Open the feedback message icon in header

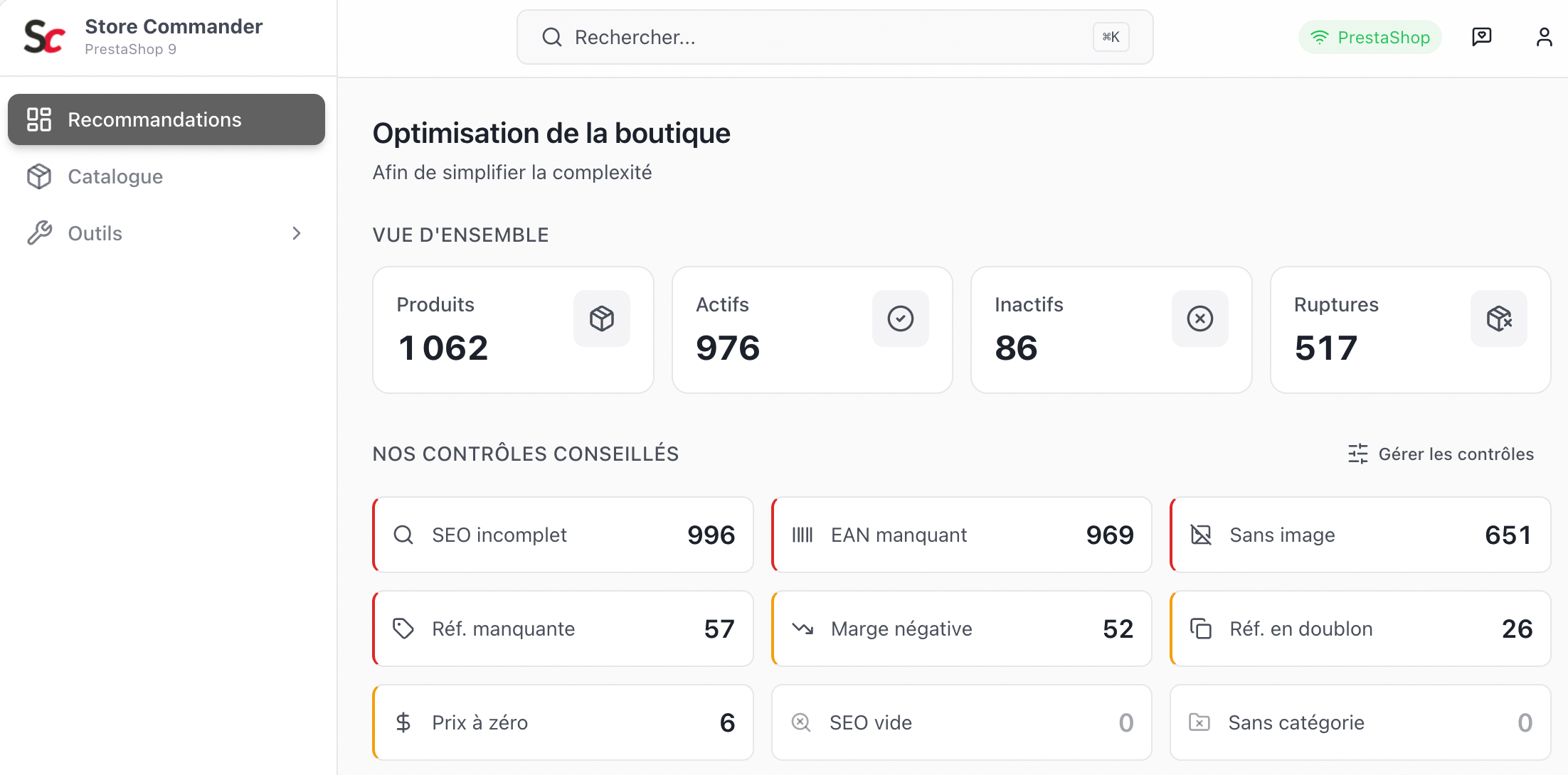click(x=1482, y=37)
